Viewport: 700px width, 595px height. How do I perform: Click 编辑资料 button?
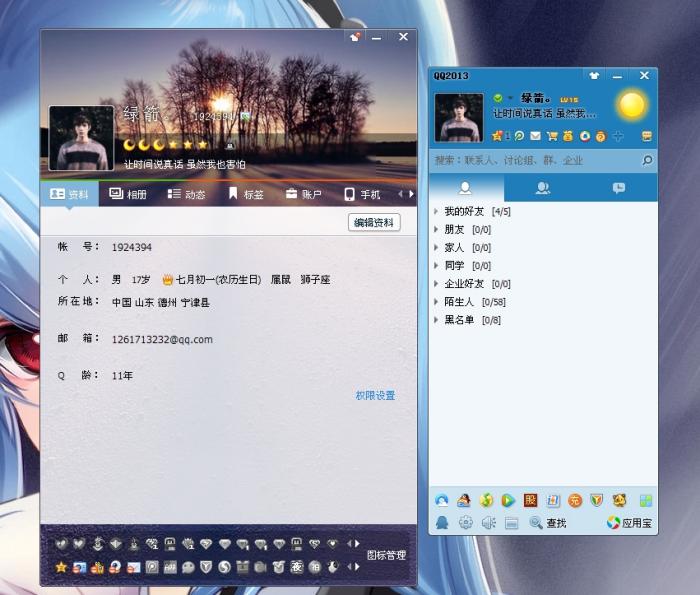tap(374, 222)
